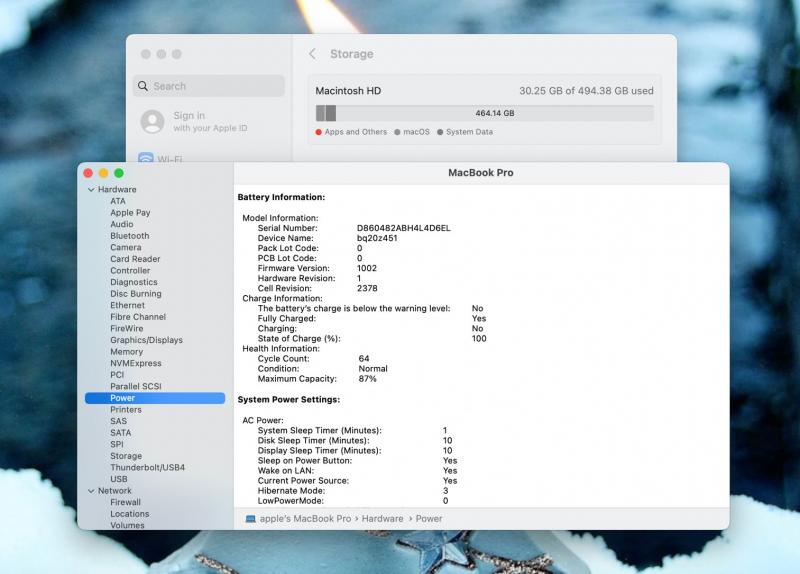
Task: Click the Apps and Others red legend dot
Action: 318,132
